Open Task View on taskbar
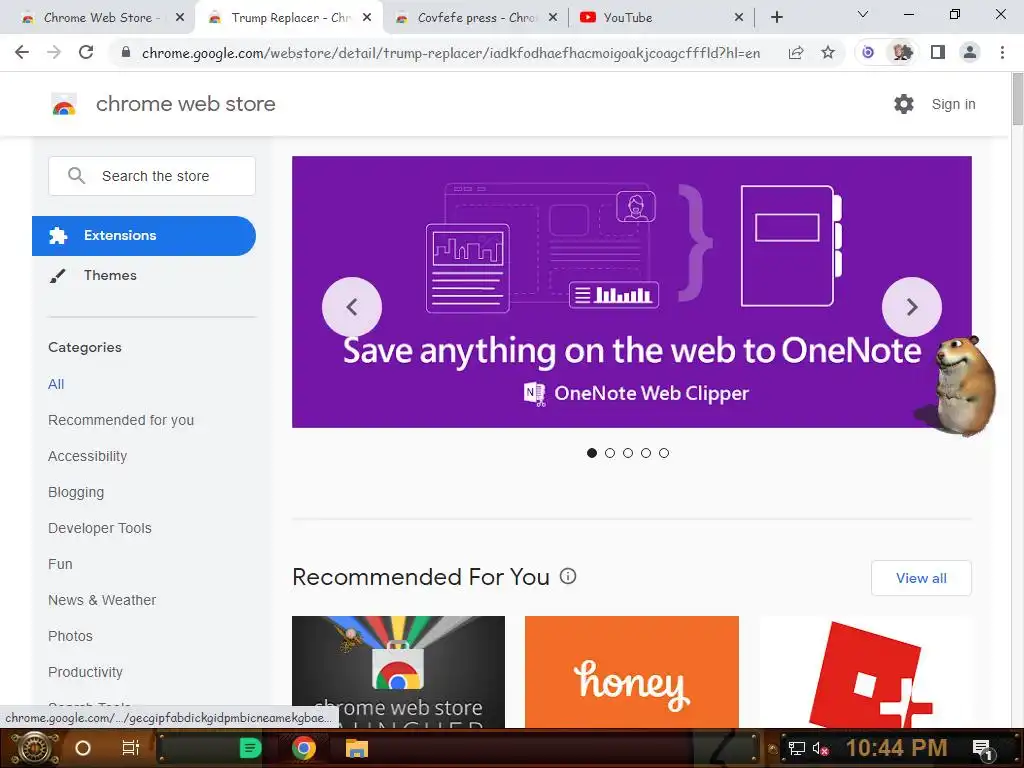The width and height of the screenshot is (1024, 768). tap(131, 748)
